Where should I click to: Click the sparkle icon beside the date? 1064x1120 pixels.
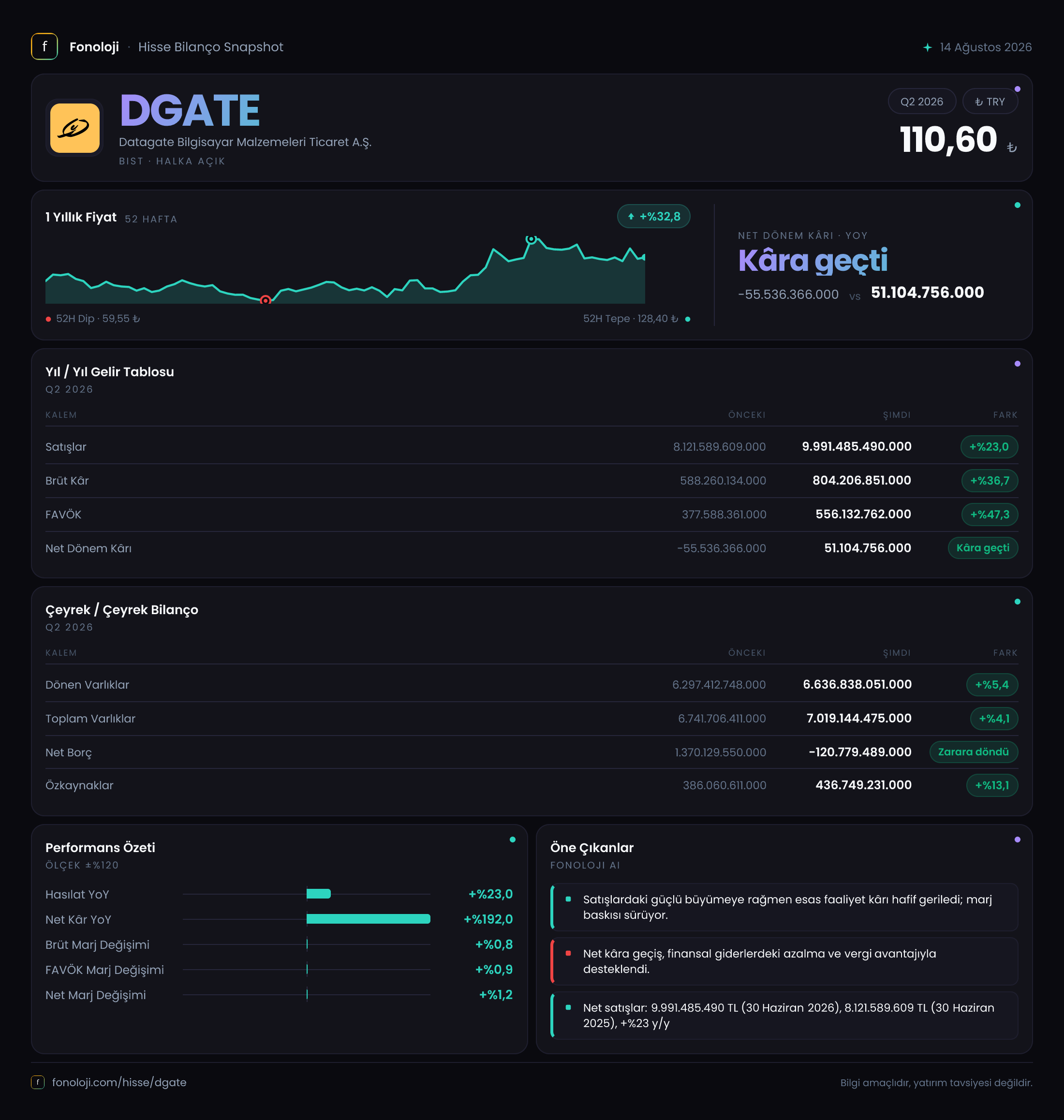coord(927,47)
